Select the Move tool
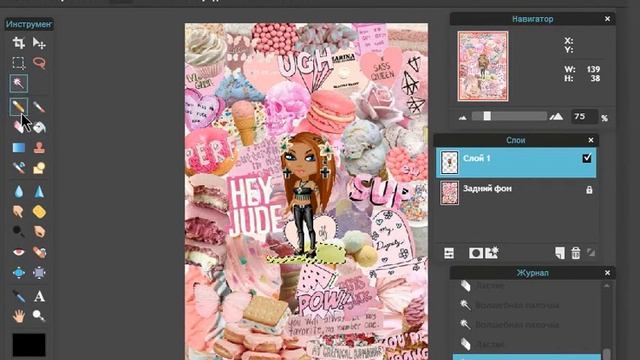The image size is (640, 360). click(x=39, y=43)
